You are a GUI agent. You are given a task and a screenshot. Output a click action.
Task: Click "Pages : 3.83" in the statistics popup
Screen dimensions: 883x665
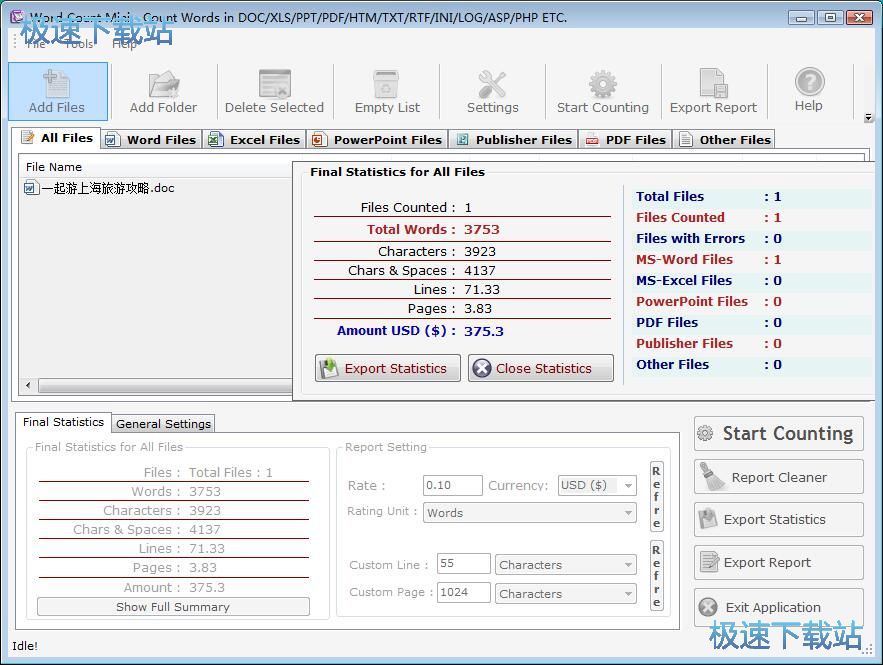pos(450,309)
